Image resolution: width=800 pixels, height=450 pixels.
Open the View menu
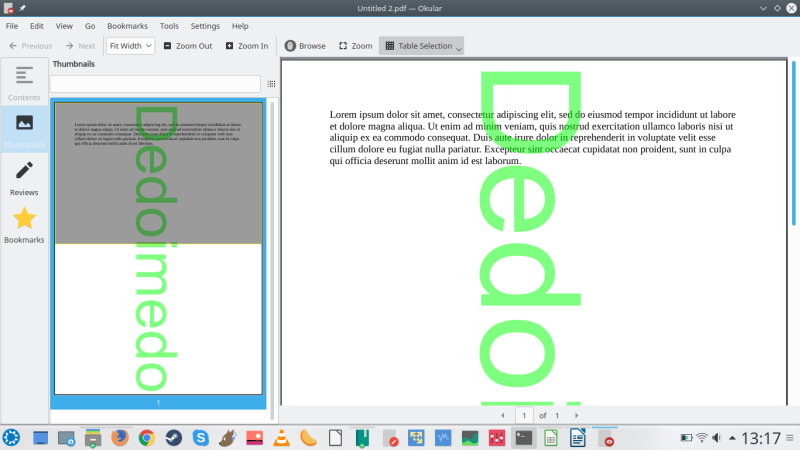(64, 26)
